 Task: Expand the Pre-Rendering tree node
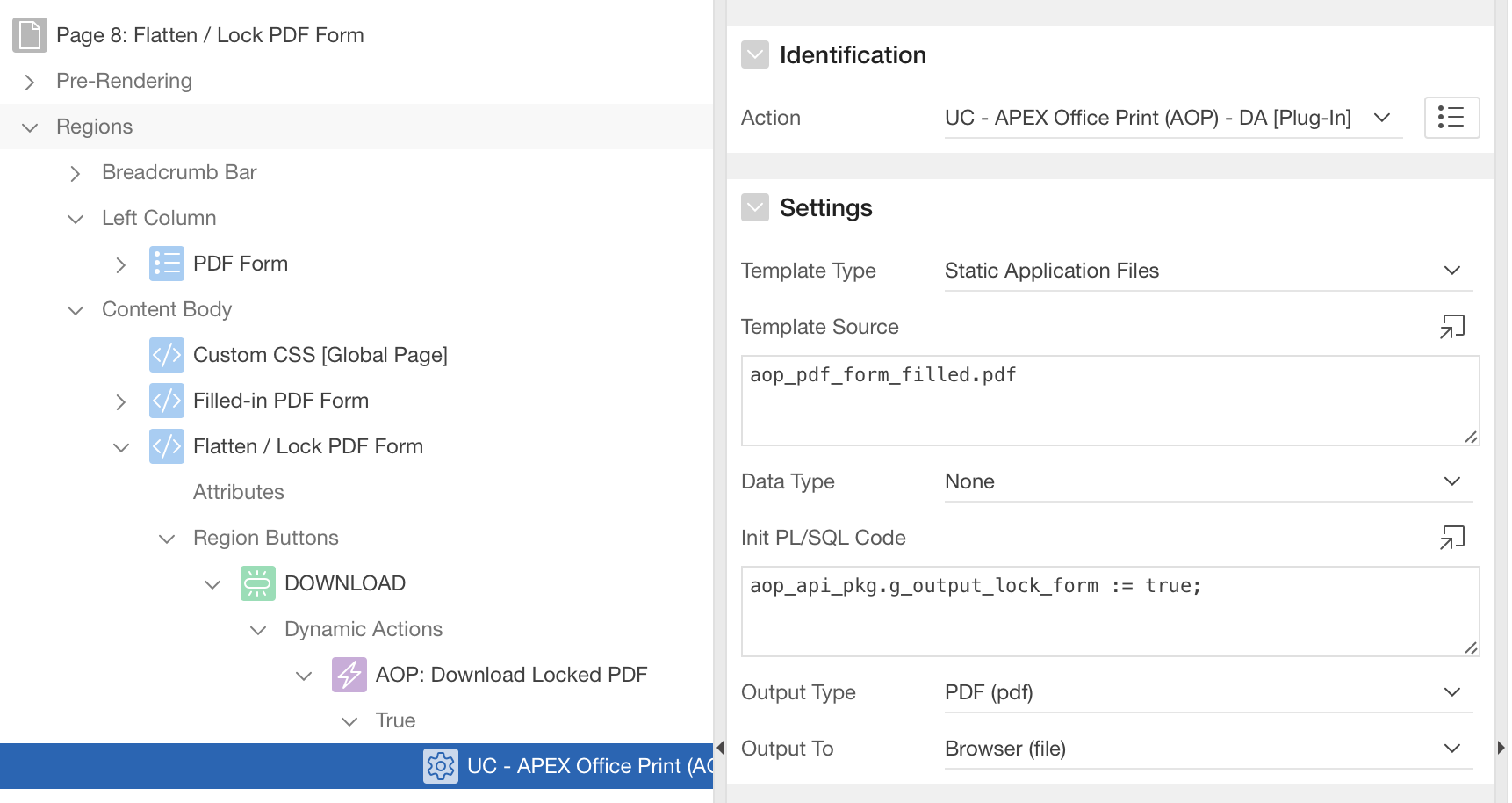(x=30, y=82)
